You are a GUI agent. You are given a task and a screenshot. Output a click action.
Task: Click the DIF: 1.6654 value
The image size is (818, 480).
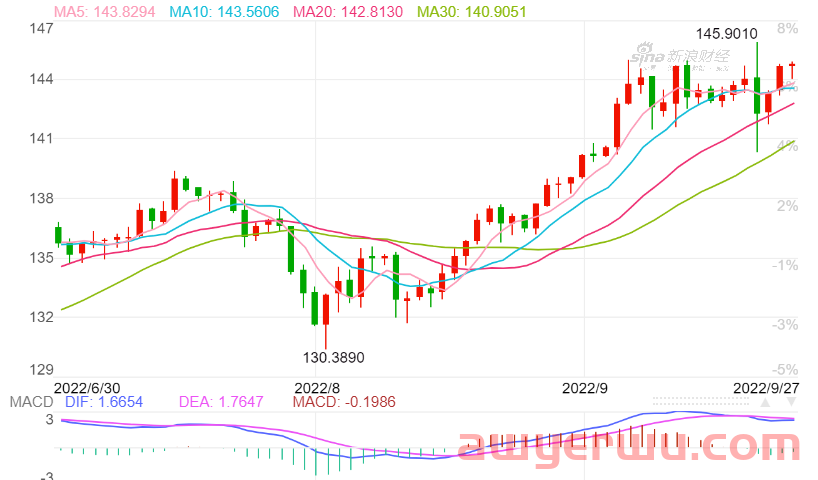(x=104, y=402)
